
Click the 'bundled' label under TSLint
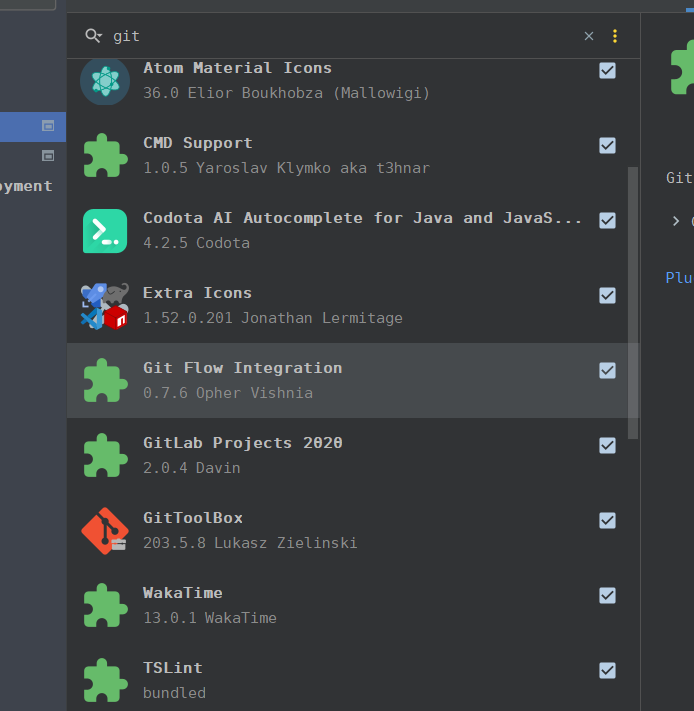(x=175, y=693)
